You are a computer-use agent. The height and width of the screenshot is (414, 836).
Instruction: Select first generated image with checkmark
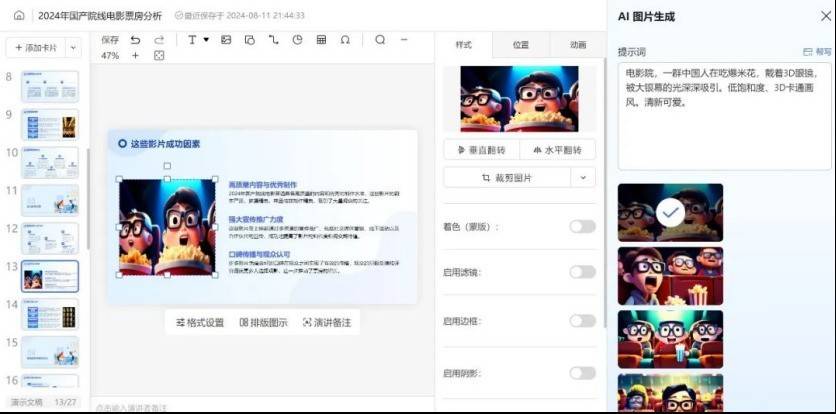670,212
